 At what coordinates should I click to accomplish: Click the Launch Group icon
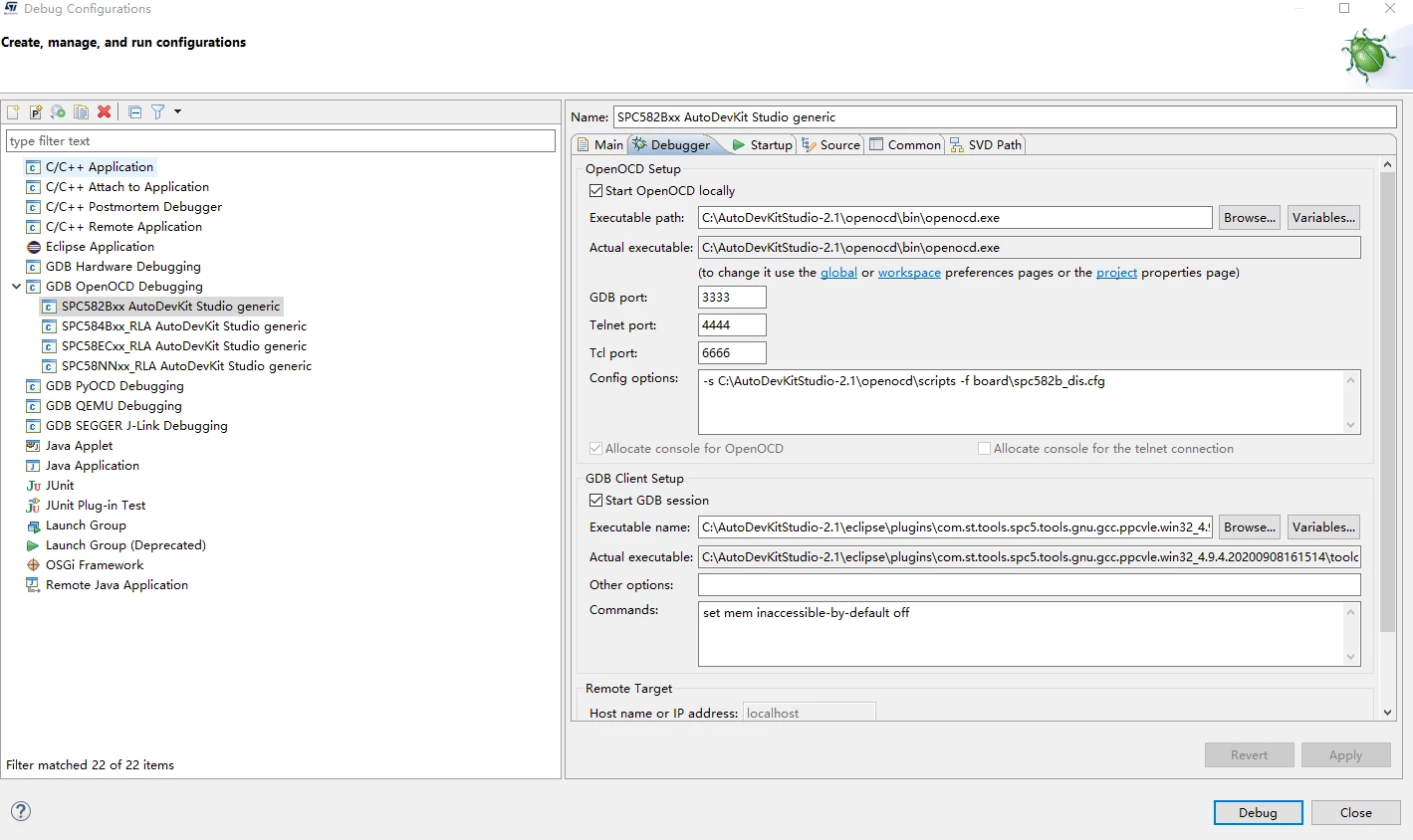tap(33, 525)
